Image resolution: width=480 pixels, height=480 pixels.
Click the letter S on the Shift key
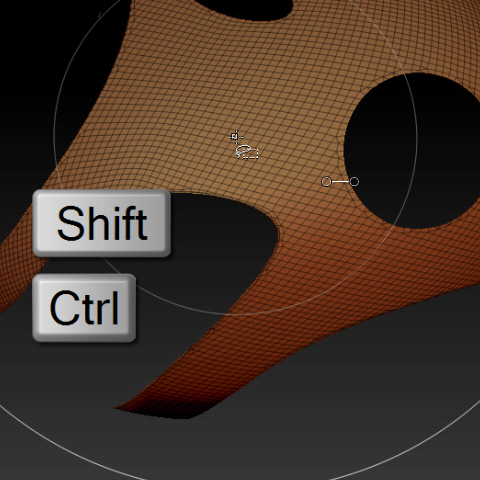tap(69, 223)
